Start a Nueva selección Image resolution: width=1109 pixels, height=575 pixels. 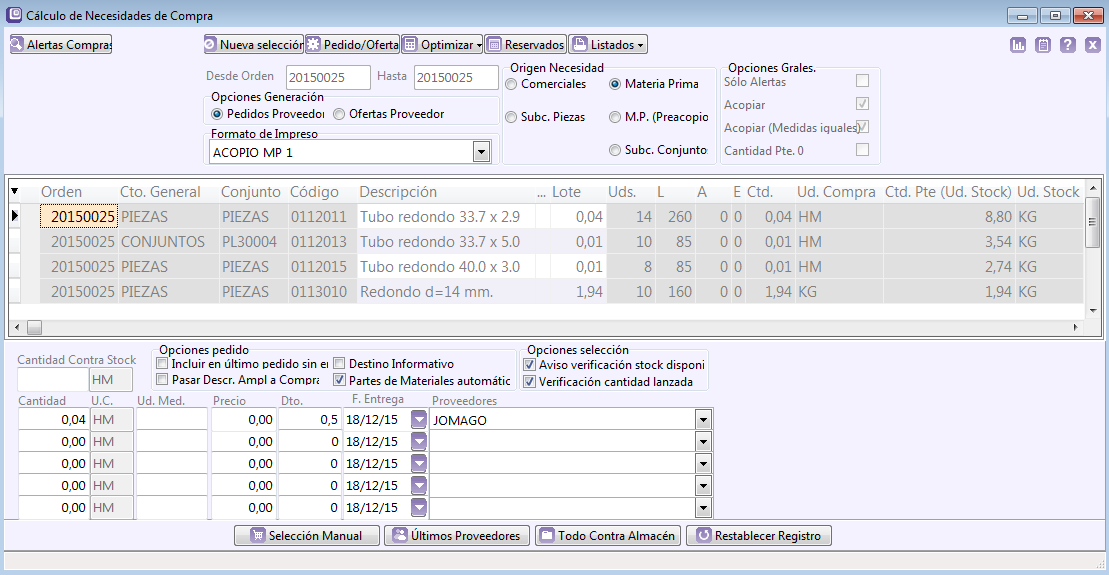(253, 45)
